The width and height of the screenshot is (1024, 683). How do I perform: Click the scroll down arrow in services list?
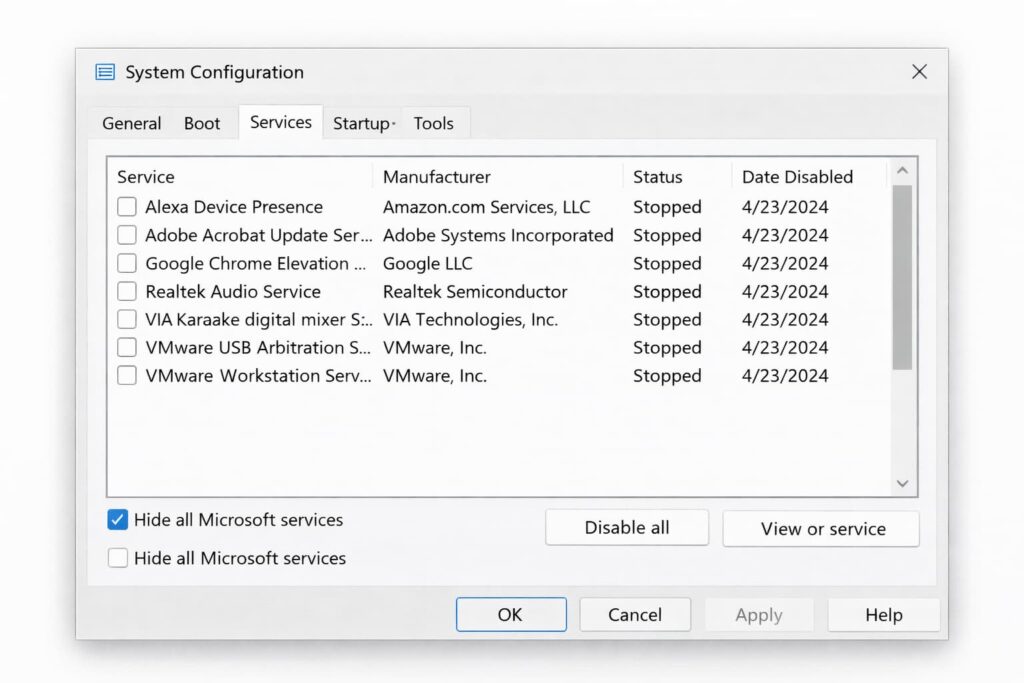point(902,483)
